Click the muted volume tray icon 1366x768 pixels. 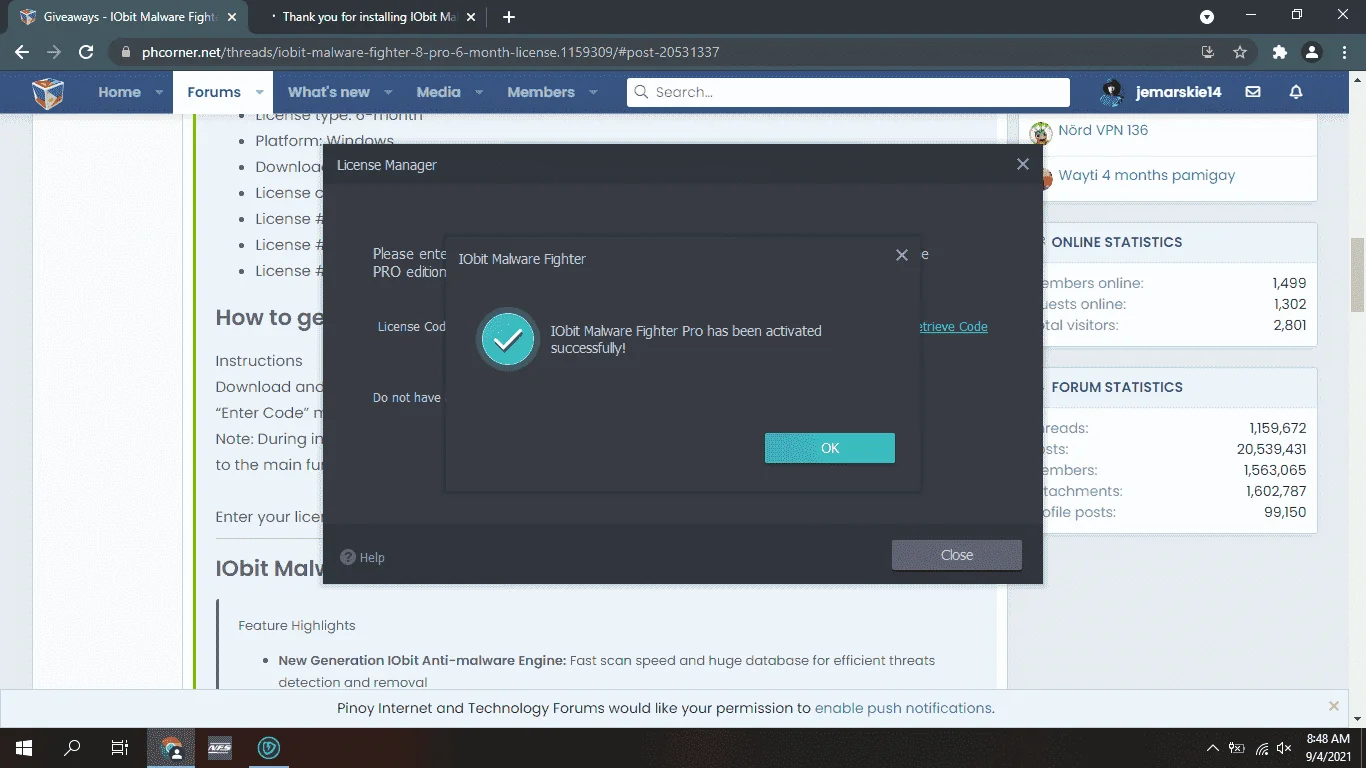tap(1285, 748)
